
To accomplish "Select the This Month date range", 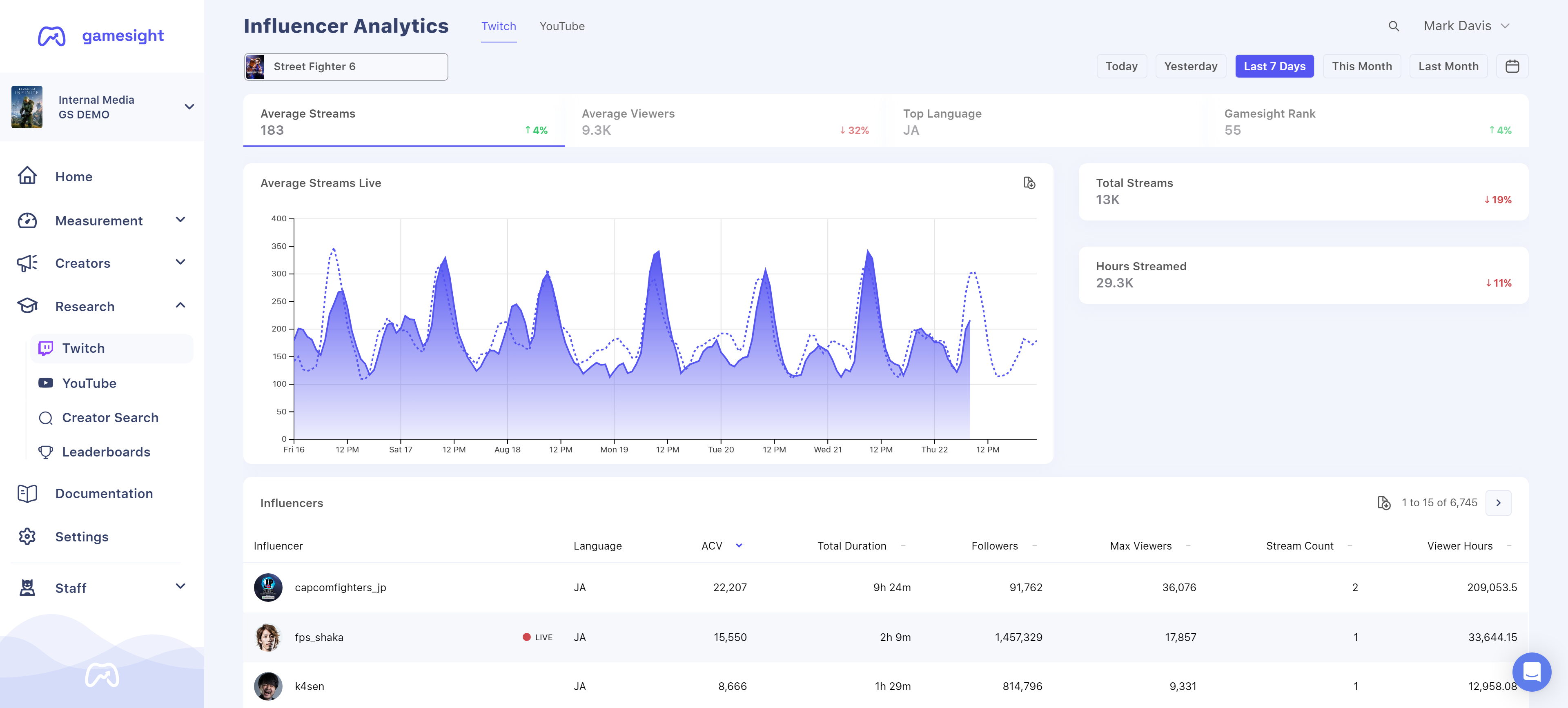I will [x=1362, y=67].
